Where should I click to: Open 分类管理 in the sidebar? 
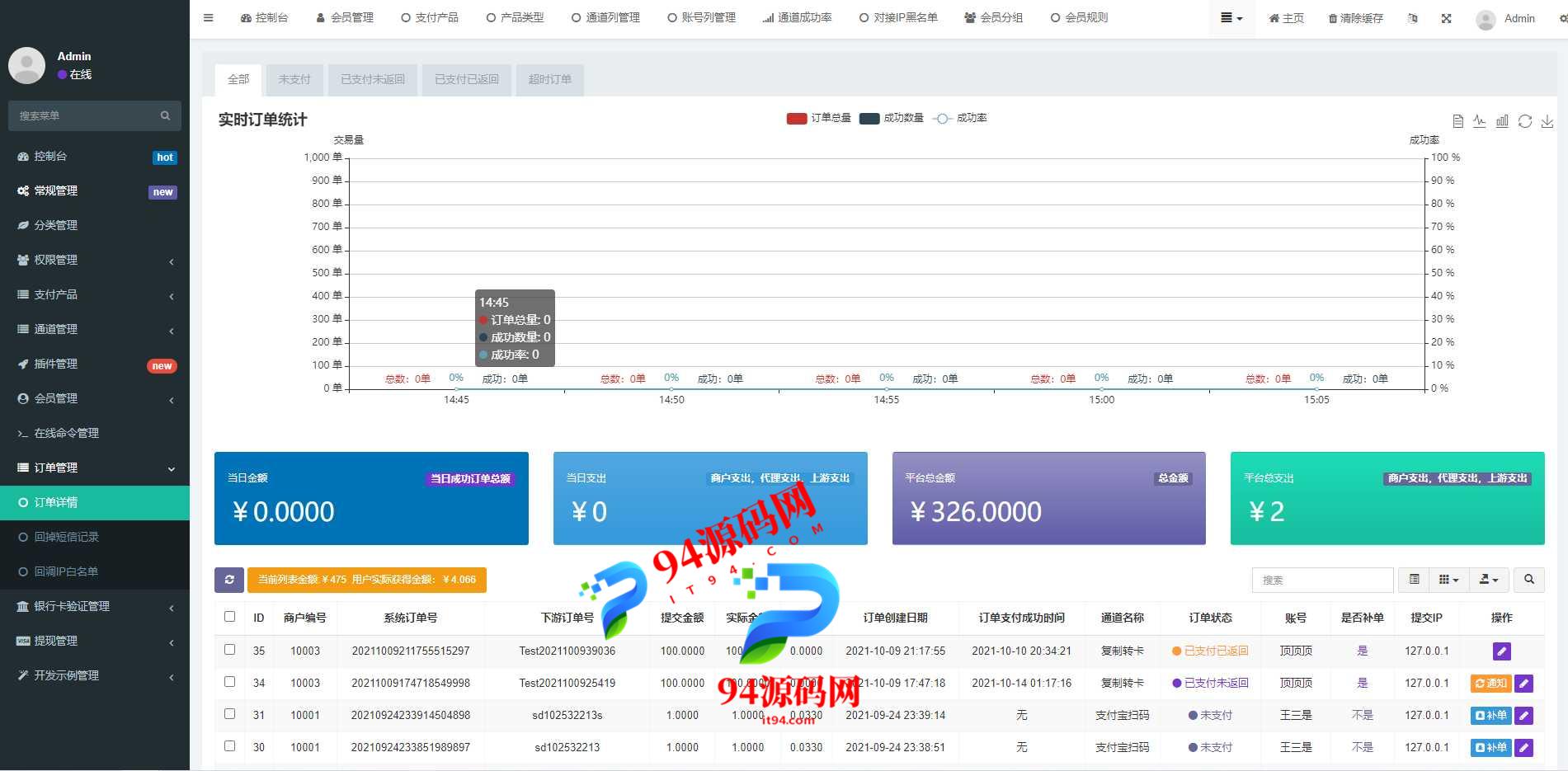point(95,225)
